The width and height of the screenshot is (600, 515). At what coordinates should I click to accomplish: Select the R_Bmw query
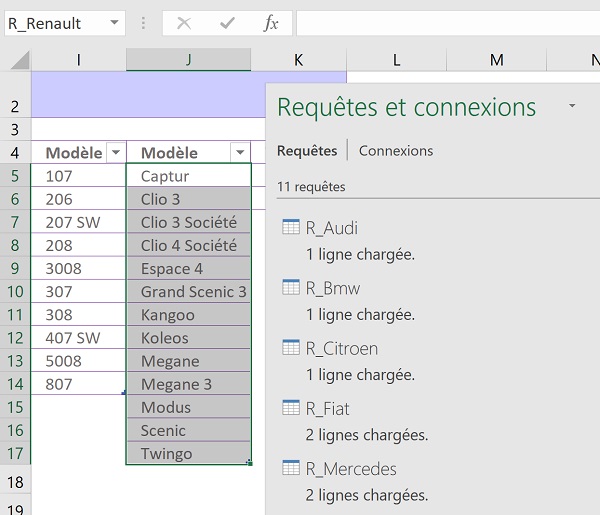(x=333, y=288)
